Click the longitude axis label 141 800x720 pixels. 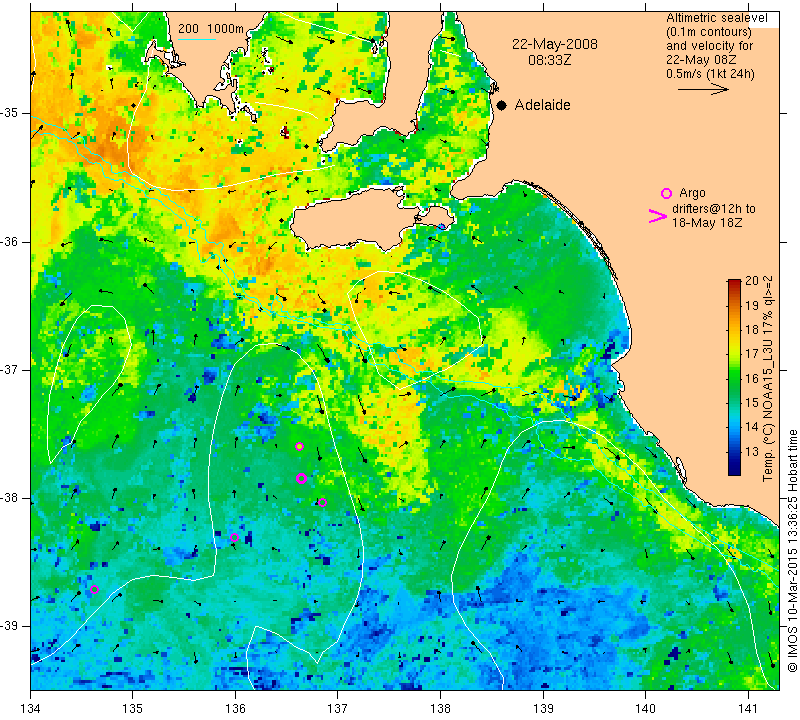pos(748,708)
